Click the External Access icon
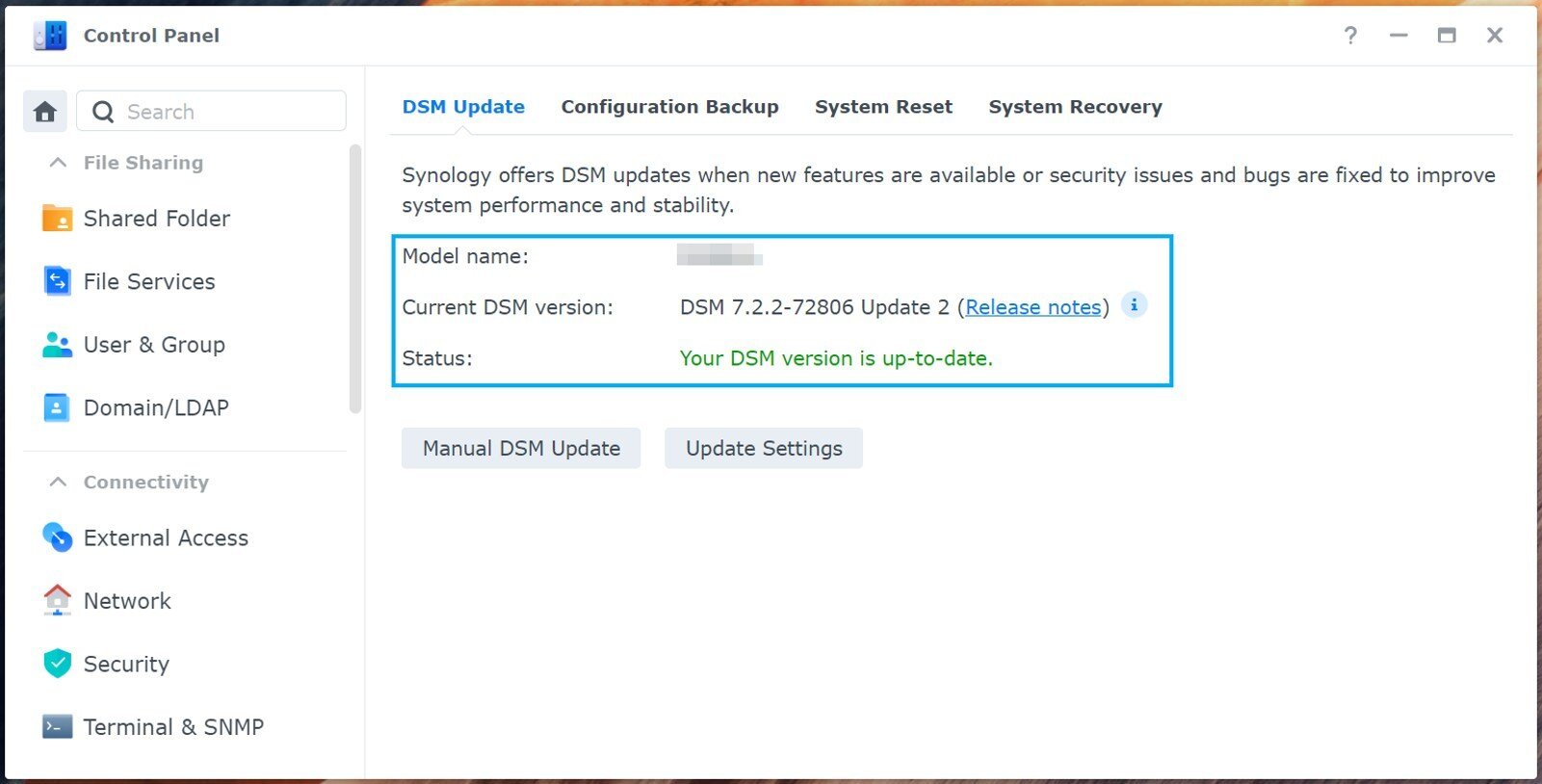The image size is (1542, 784). (x=57, y=537)
